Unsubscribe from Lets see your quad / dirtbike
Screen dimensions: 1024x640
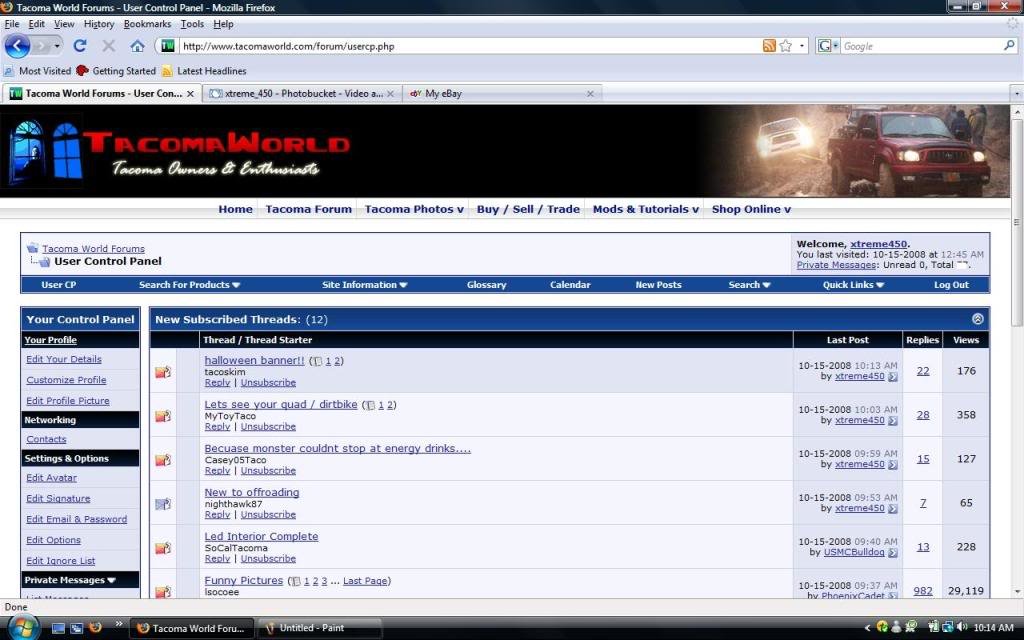[x=268, y=426]
